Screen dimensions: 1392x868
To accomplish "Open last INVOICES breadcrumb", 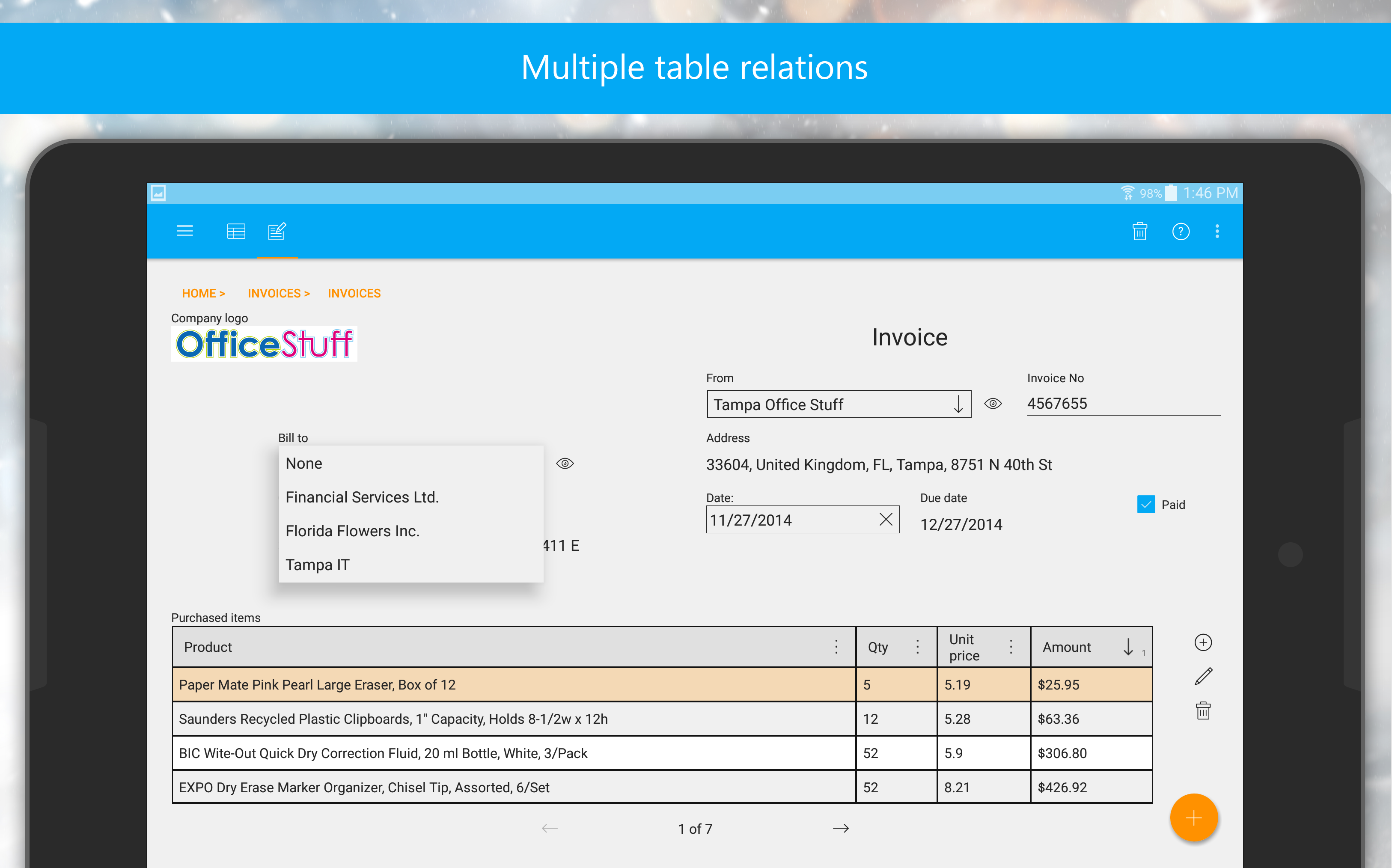I will [x=354, y=293].
